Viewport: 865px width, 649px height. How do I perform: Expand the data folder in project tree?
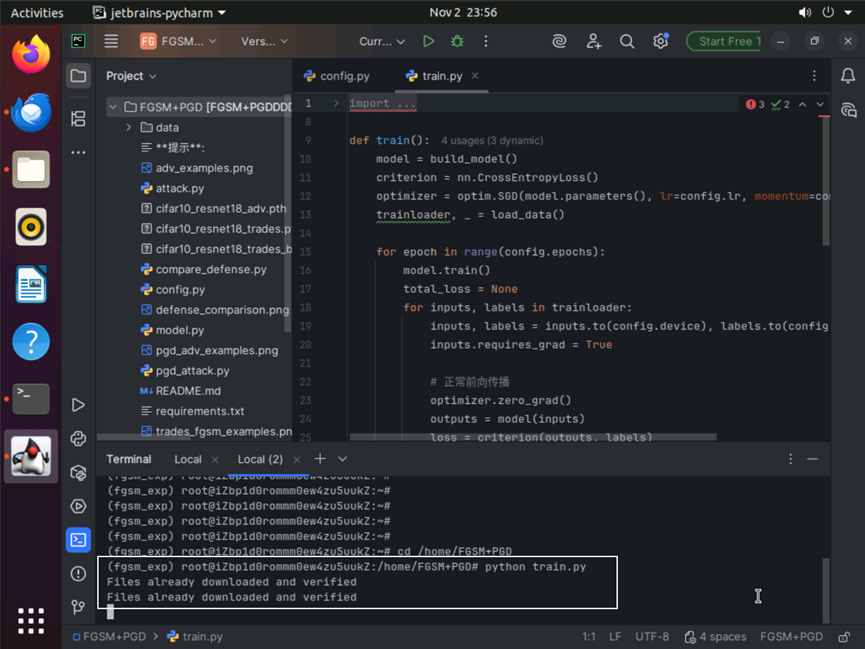tap(128, 128)
